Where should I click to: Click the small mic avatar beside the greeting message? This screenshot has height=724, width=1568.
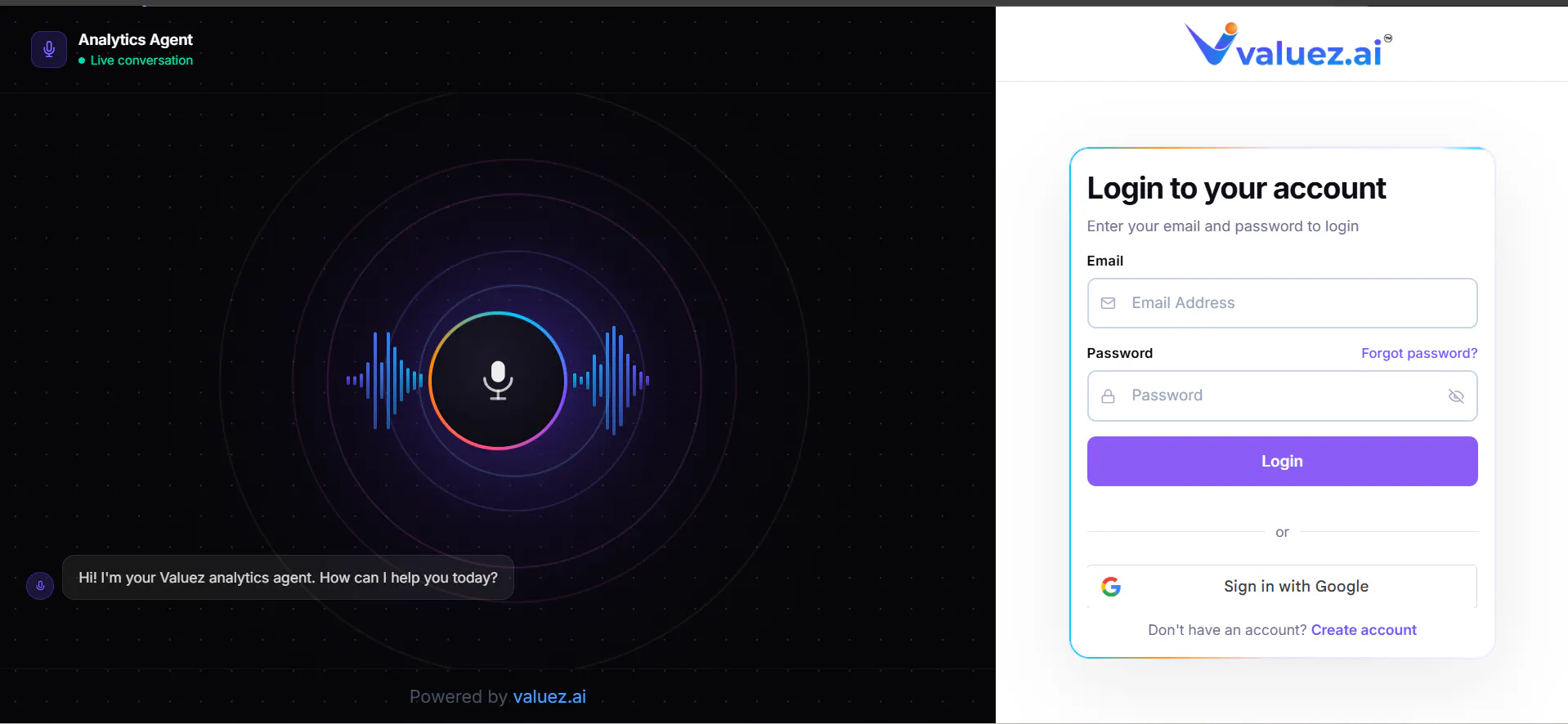[x=40, y=585]
